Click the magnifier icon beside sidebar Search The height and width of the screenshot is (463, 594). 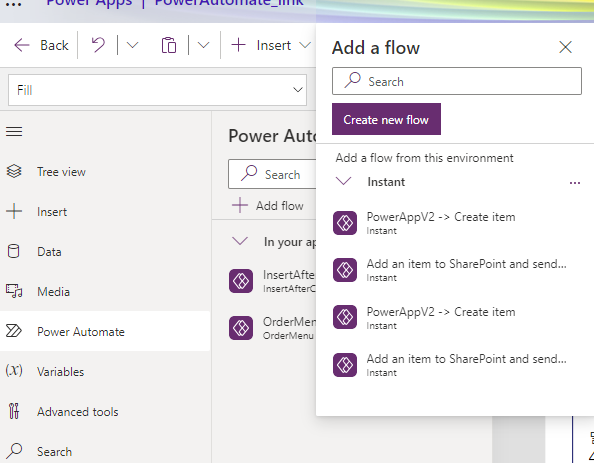point(14,451)
